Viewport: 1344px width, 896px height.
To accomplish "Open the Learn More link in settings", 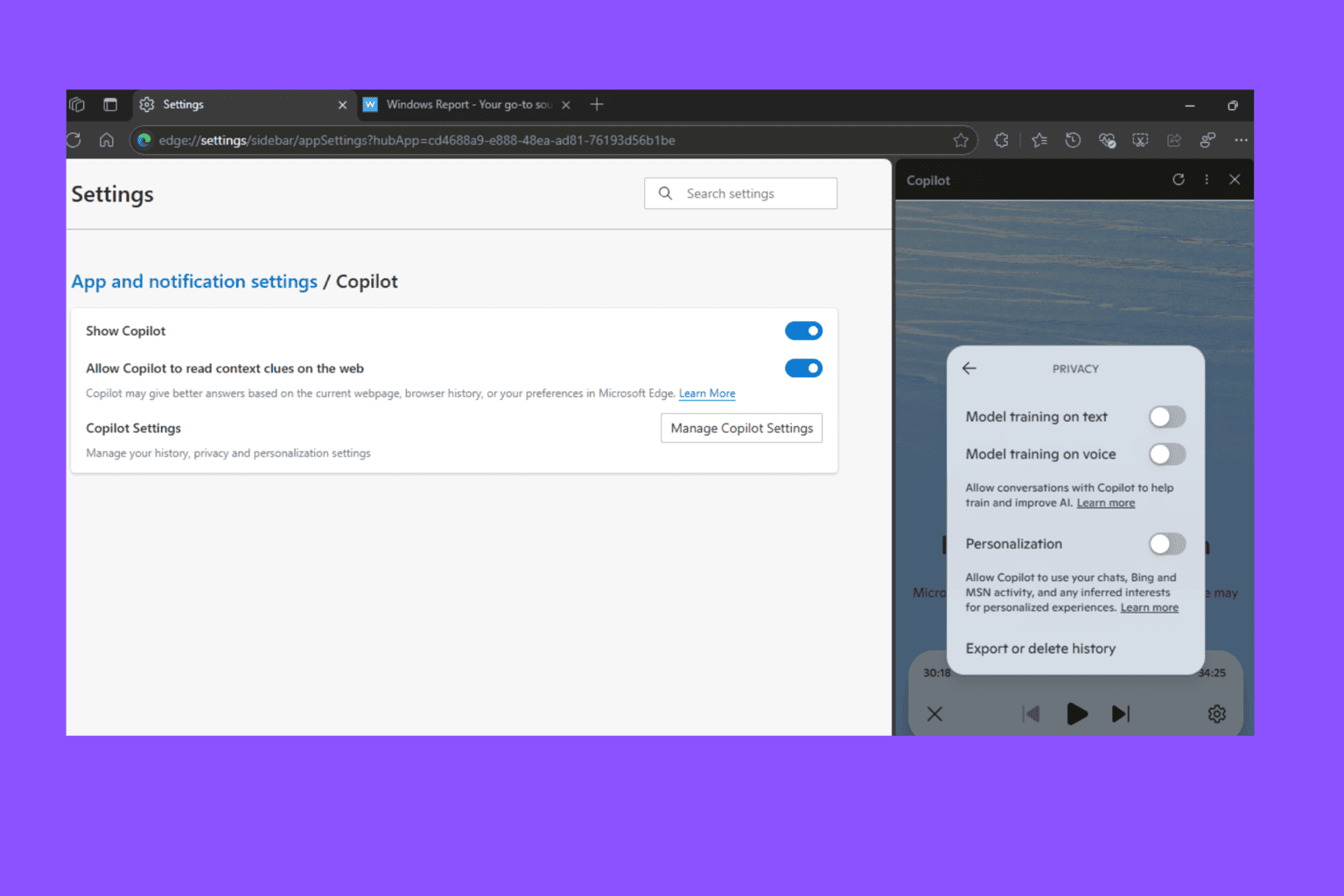I will (x=707, y=394).
